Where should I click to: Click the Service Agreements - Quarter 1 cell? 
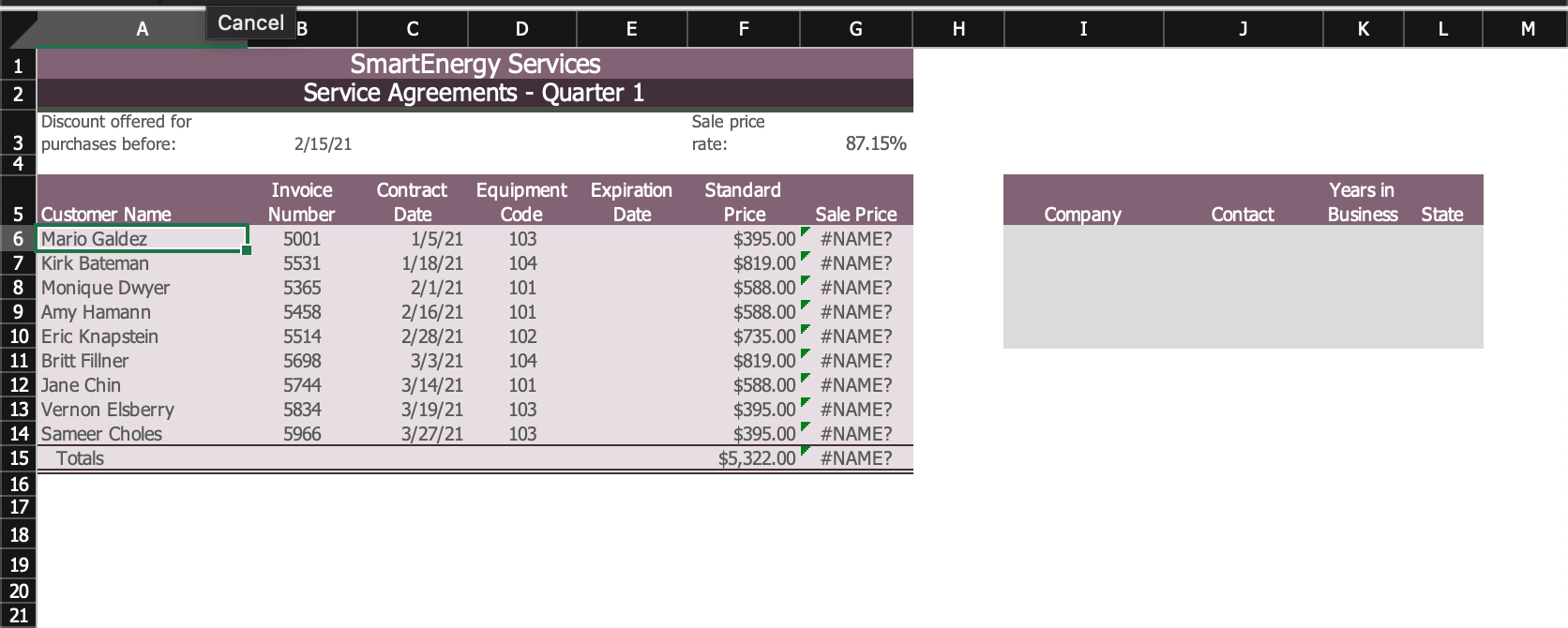click(475, 93)
